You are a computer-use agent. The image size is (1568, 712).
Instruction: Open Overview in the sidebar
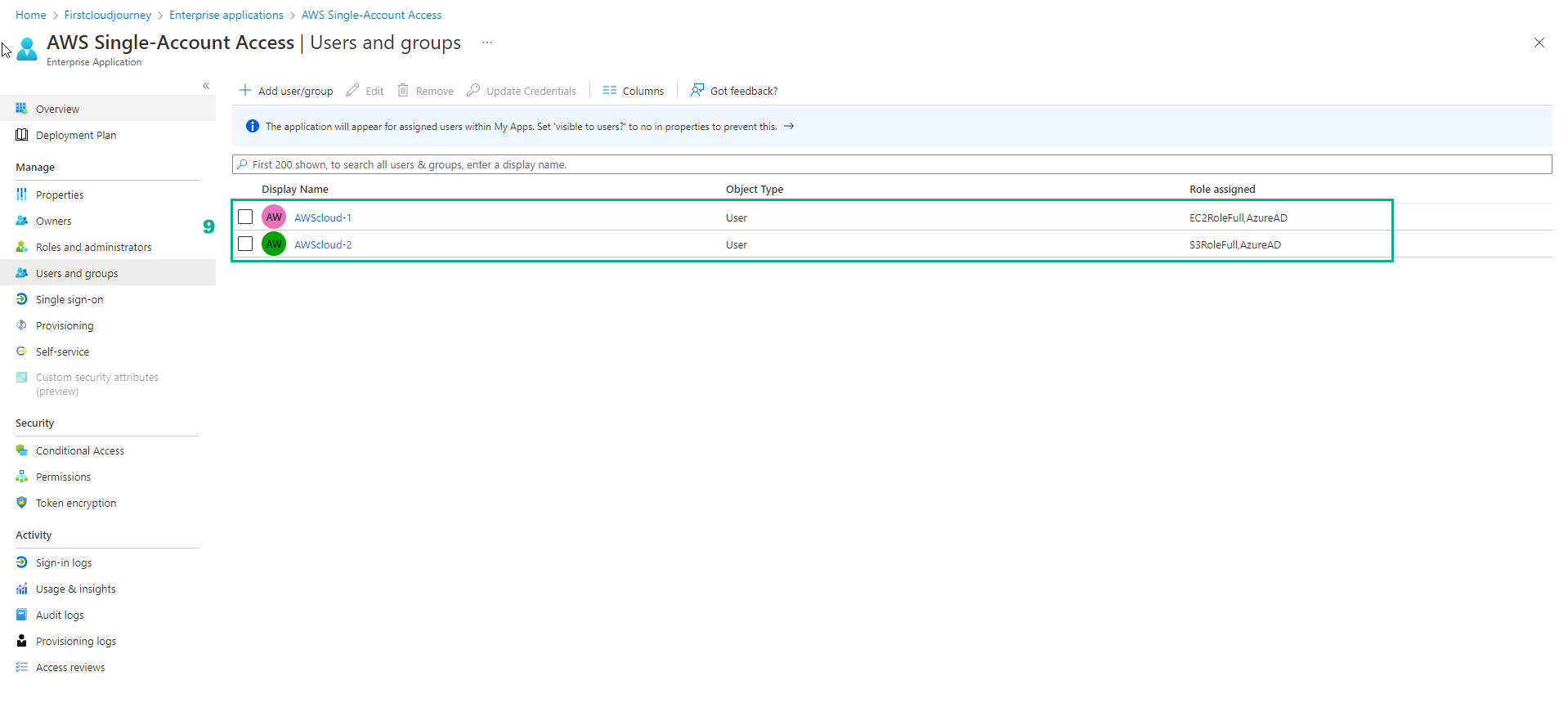tap(108, 109)
